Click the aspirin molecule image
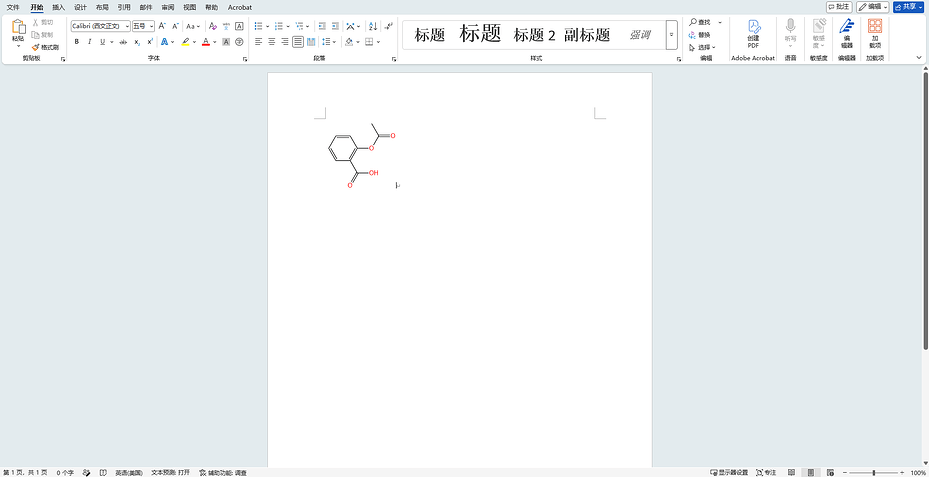Screen dimensions: 929x477 tap(361, 156)
